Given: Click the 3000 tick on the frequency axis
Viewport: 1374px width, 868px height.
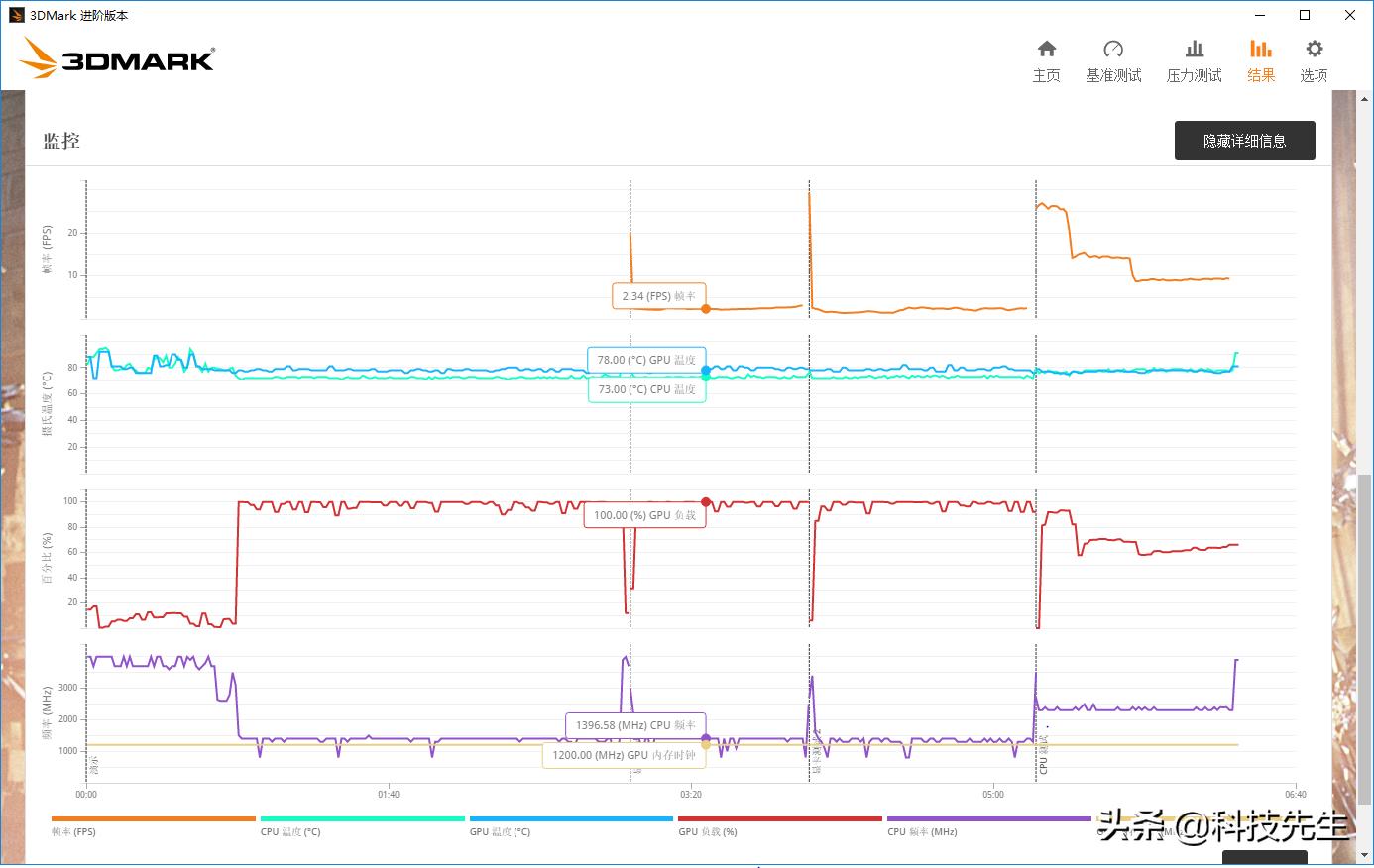Looking at the screenshot, I should tap(67, 688).
